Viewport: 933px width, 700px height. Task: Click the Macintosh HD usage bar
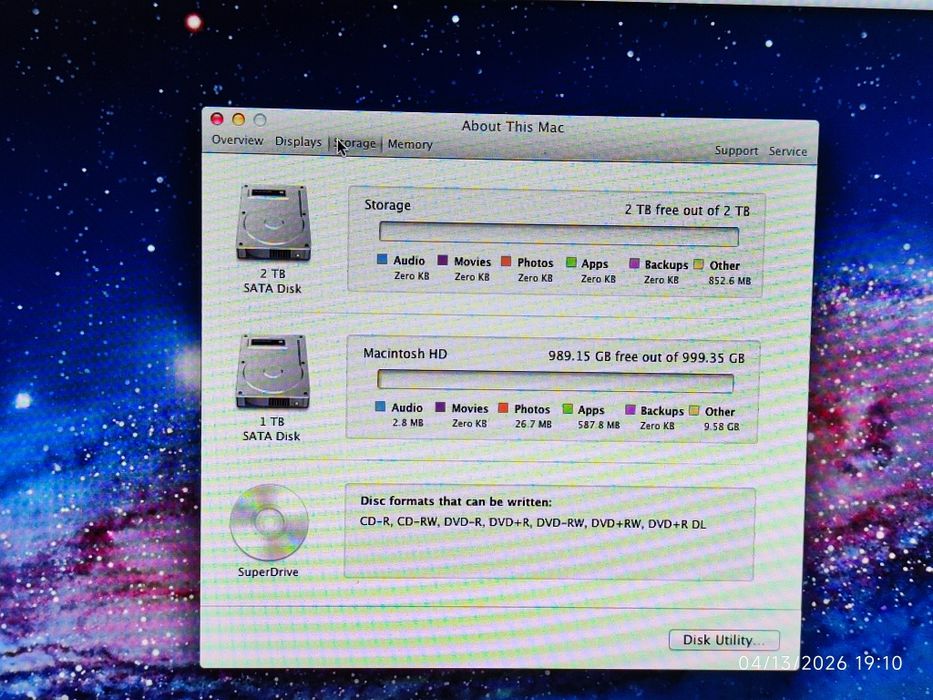(x=555, y=382)
